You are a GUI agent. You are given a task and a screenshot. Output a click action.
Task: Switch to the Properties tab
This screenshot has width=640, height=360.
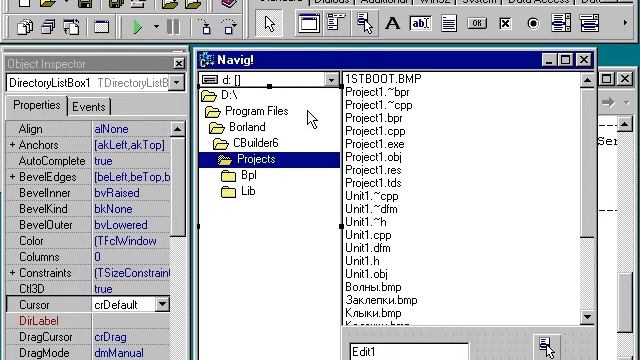[36, 105]
